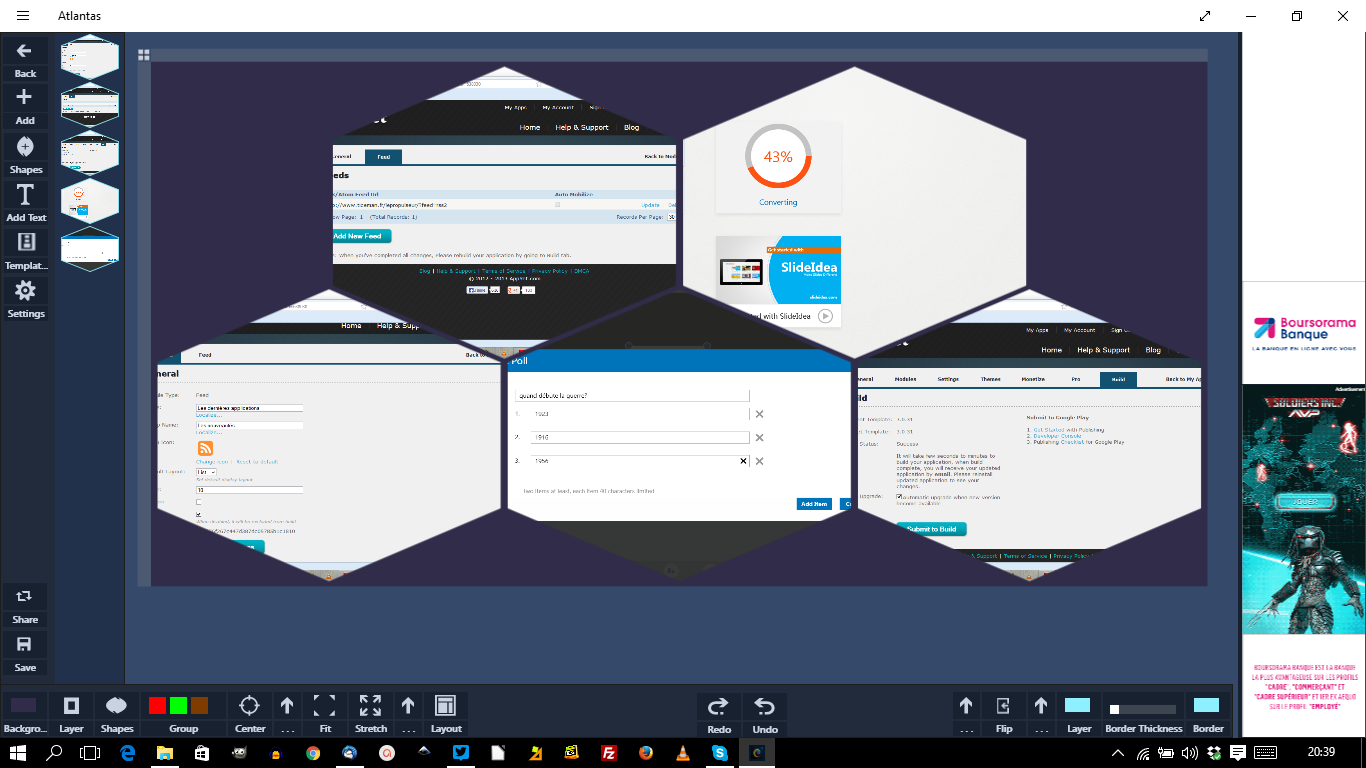Select the Add Text tool
The height and width of the screenshot is (768, 1366).
click(x=25, y=195)
